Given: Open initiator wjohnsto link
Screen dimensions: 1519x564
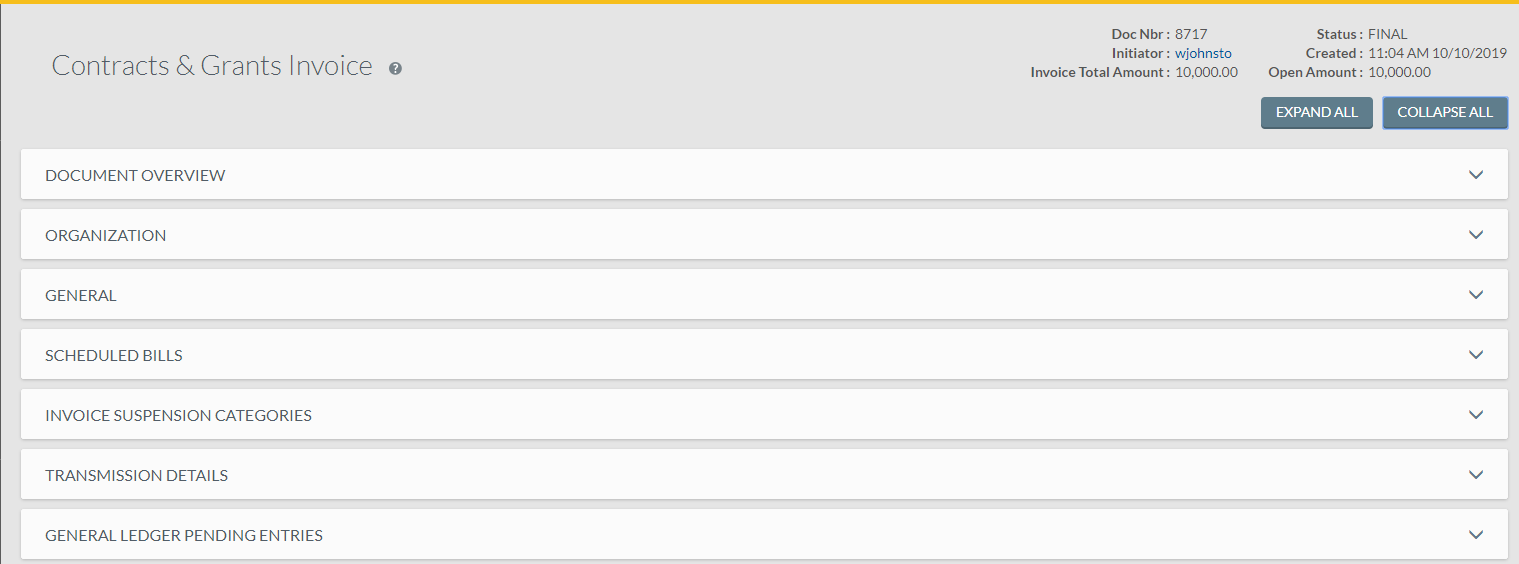Looking at the screenshot, I should pos(1203,53).
